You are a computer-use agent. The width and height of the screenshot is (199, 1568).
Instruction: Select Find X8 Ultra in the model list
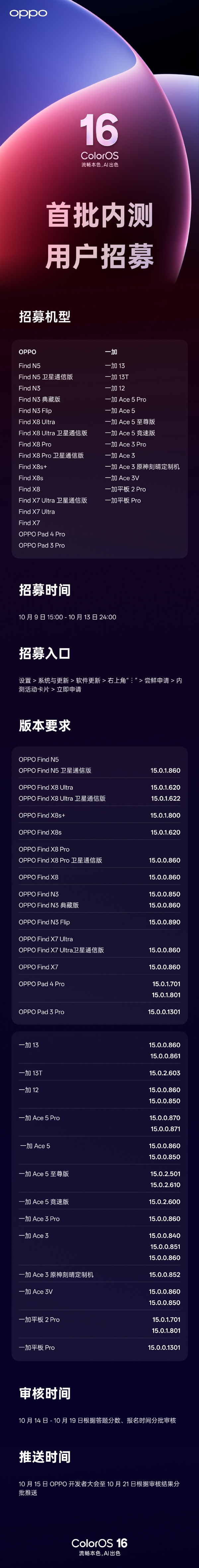tap(36, 422)
